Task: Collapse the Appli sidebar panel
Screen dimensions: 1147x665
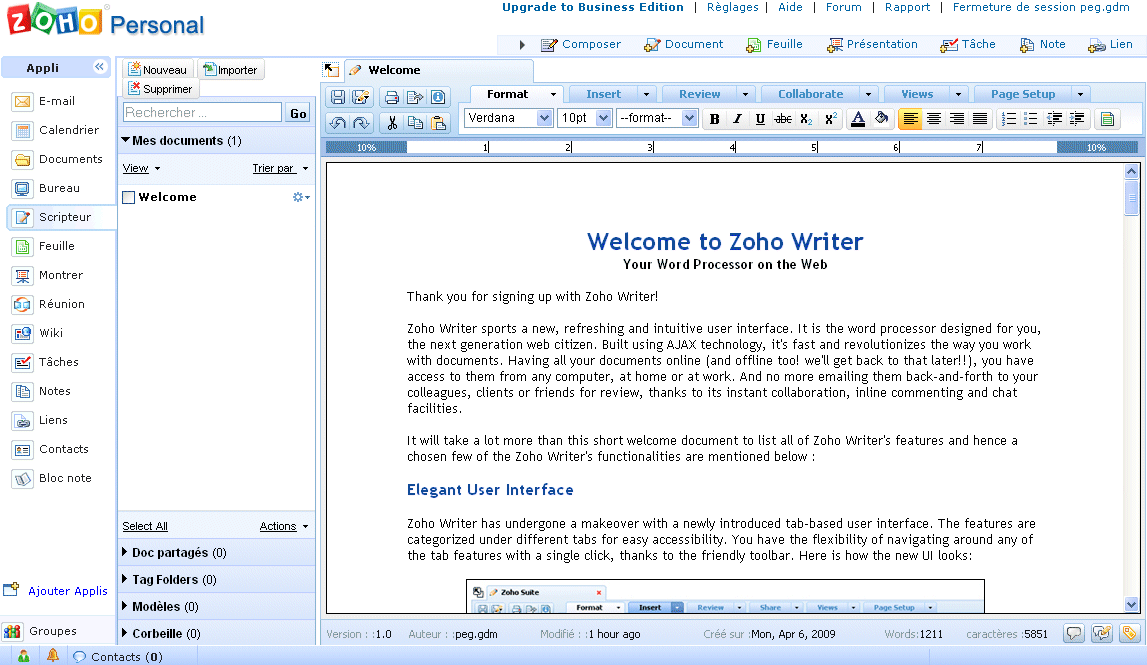Action: 99,67
